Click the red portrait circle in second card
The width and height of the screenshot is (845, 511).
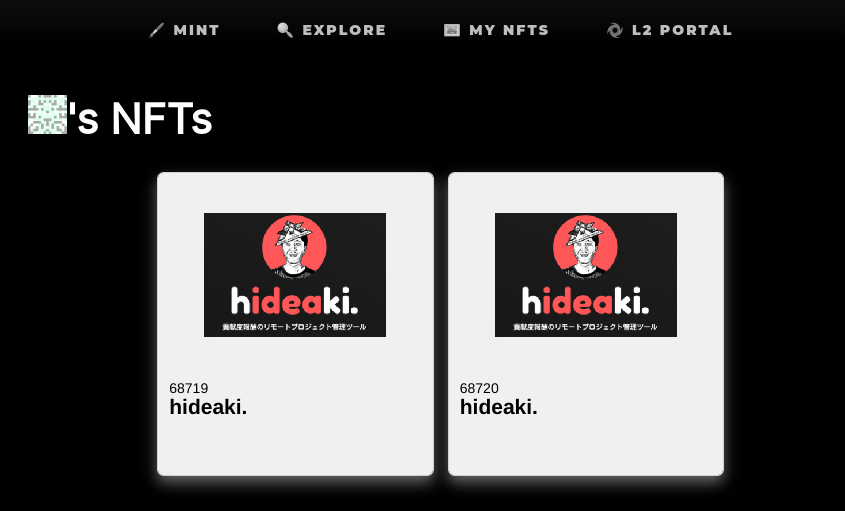pos(585,247)
